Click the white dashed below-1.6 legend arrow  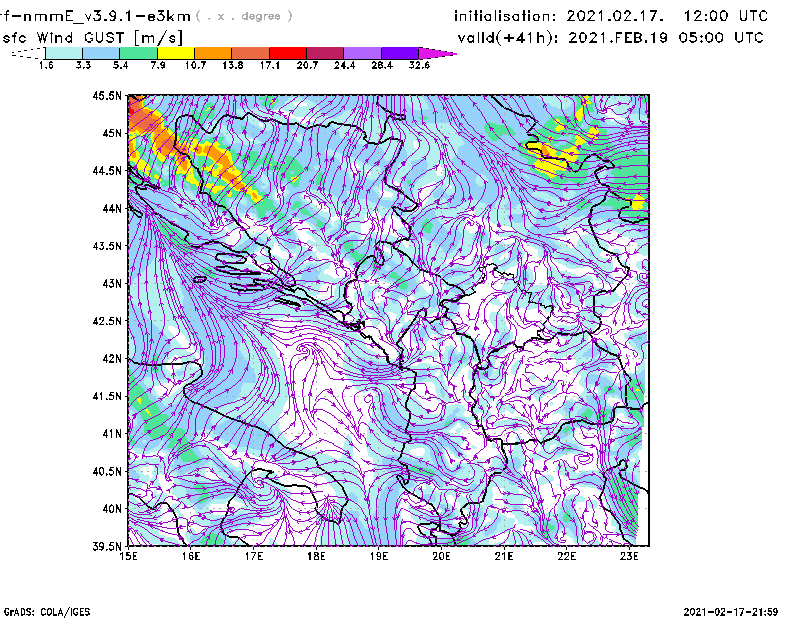28,53
